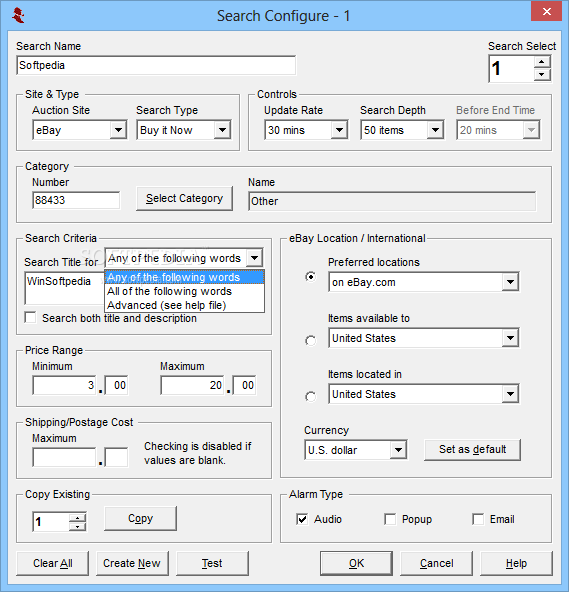
Task: Click Set as default button
Action: point(472,450)
